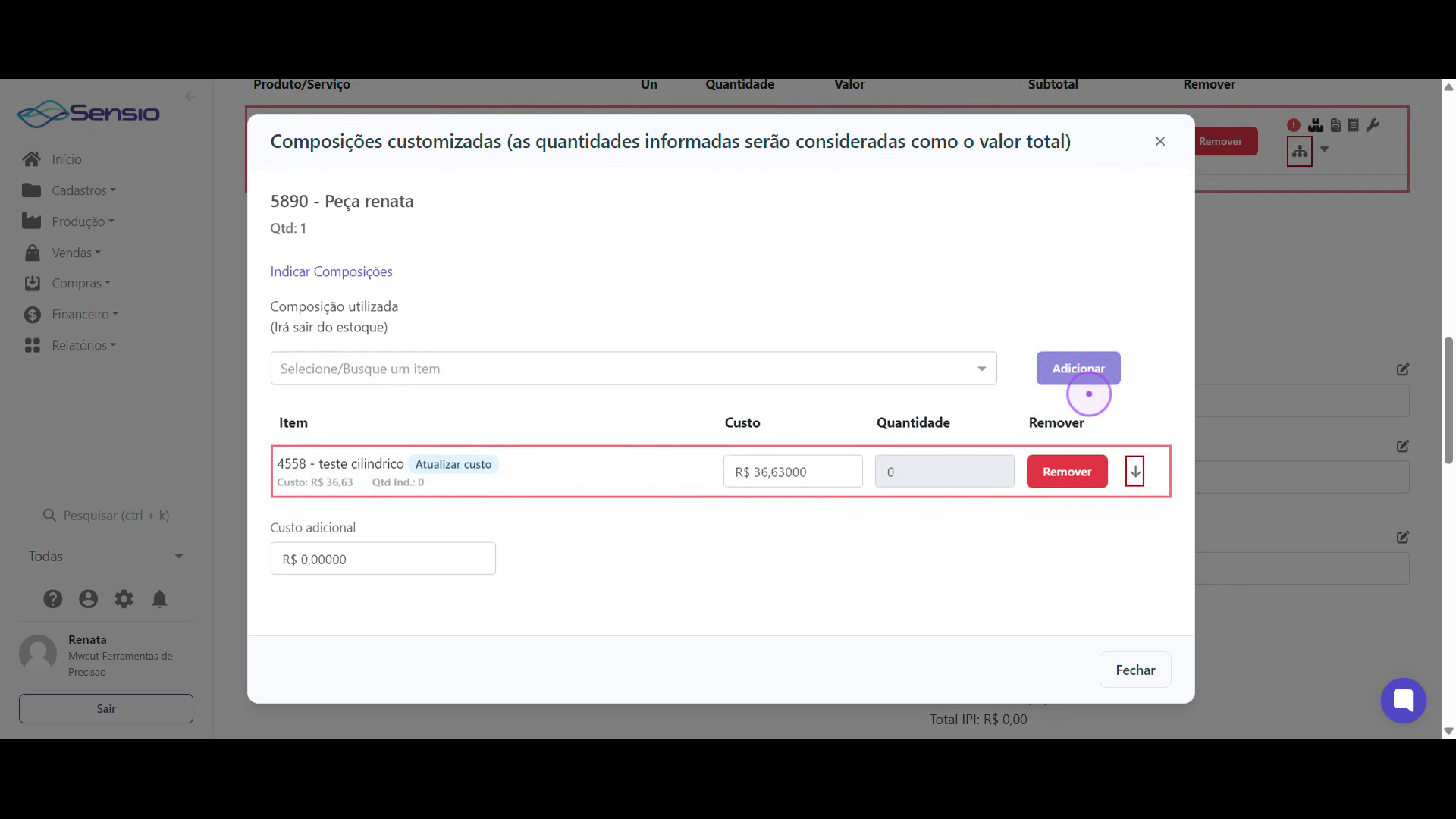Click the document file icon
Screen dimensions: 1456x819
[1336, 125]
